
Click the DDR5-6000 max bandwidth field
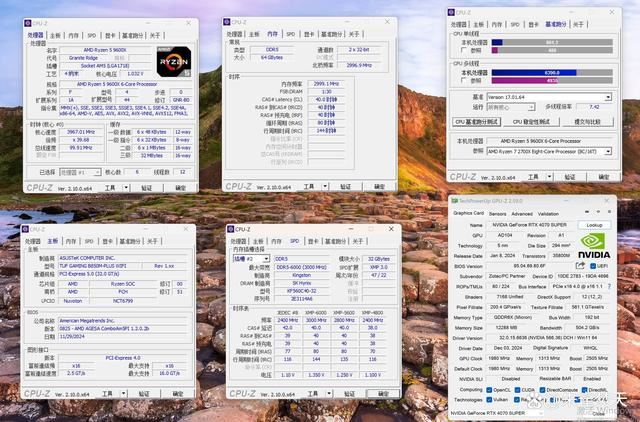click(300, 267)
